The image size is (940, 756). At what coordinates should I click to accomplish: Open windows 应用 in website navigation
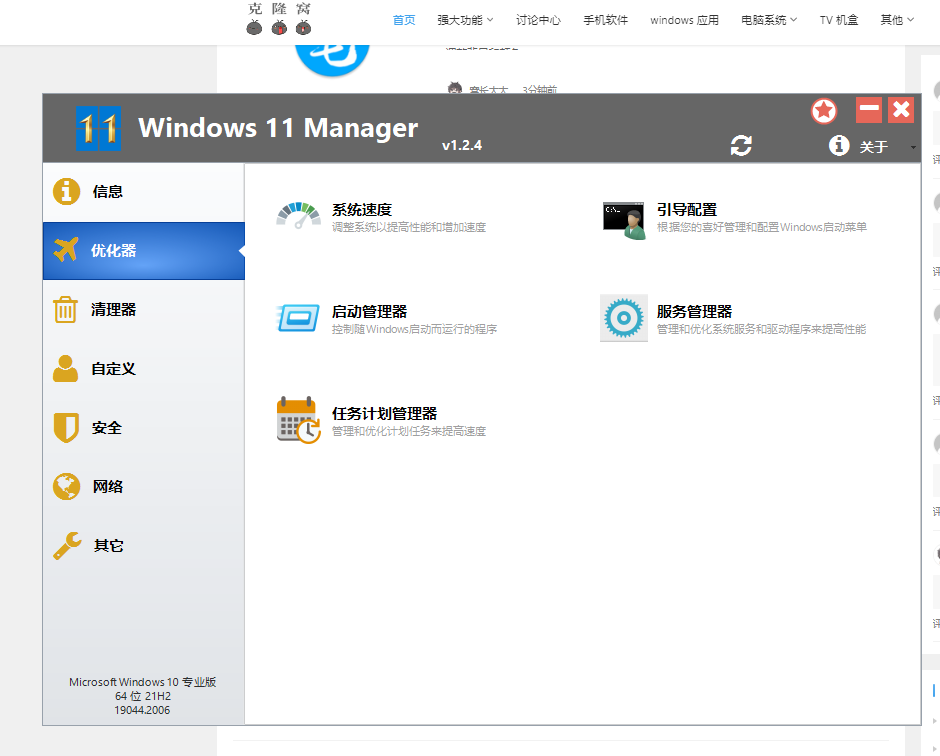tap(685, 20)
